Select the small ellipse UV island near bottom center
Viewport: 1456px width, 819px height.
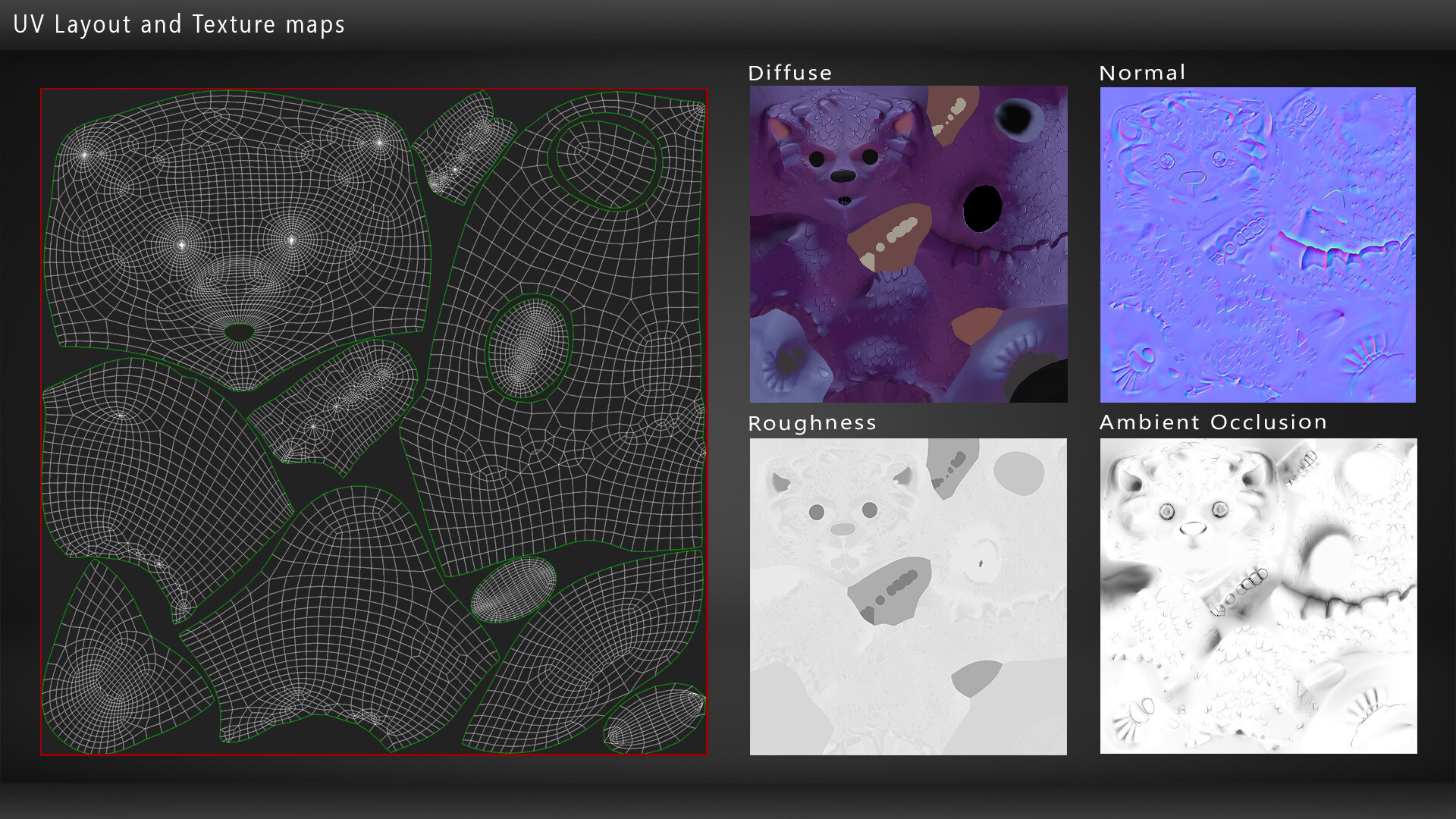click(513, 590)
